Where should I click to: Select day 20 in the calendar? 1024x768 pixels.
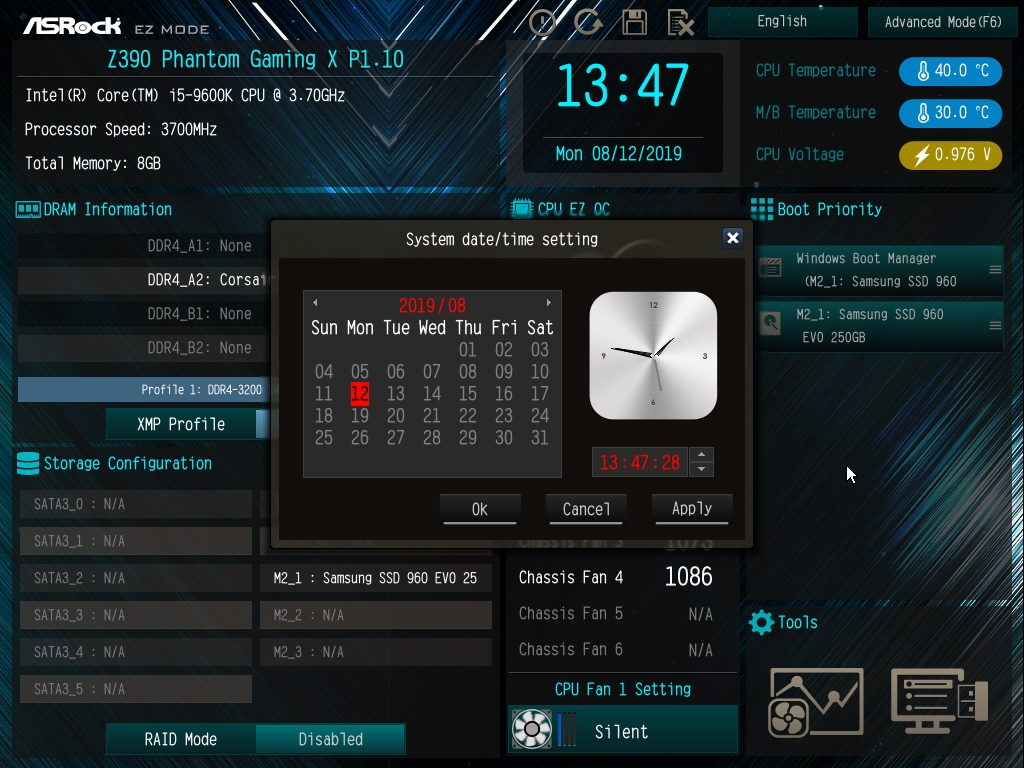(x=396, y=415)
